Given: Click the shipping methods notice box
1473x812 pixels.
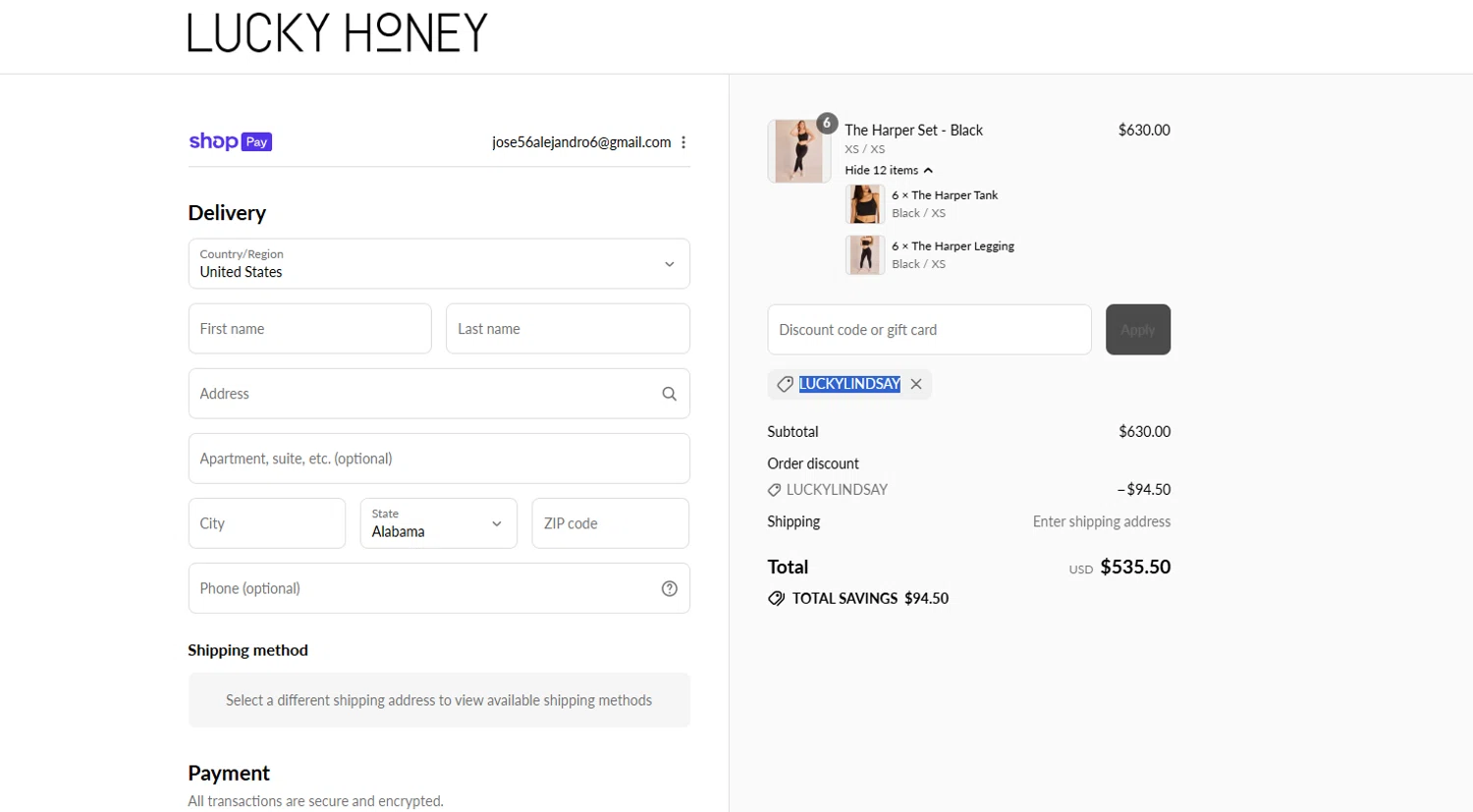Looking at the screenshot, I should tap(439, 700).
